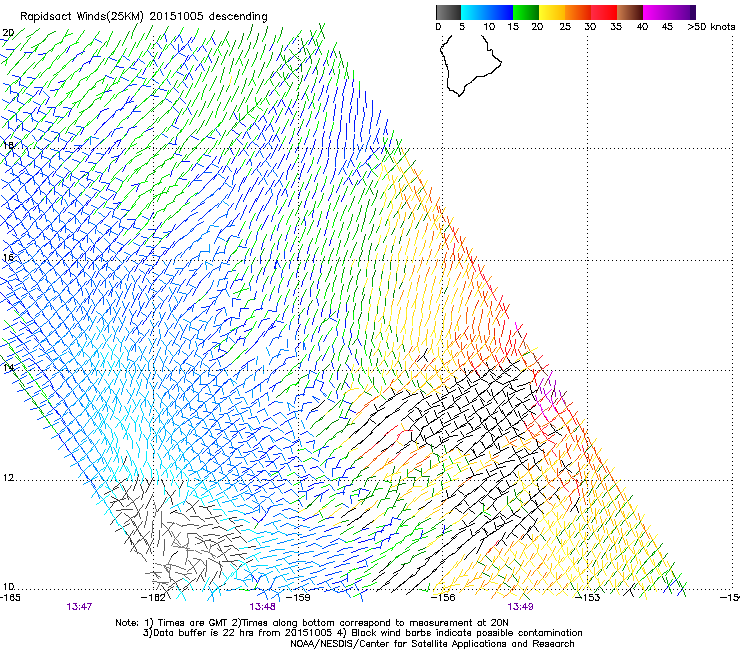This screenshot has width=740, height=650.
Task: Click the yellow 20-25 knots color segment
Action: [x=552, y=12]
